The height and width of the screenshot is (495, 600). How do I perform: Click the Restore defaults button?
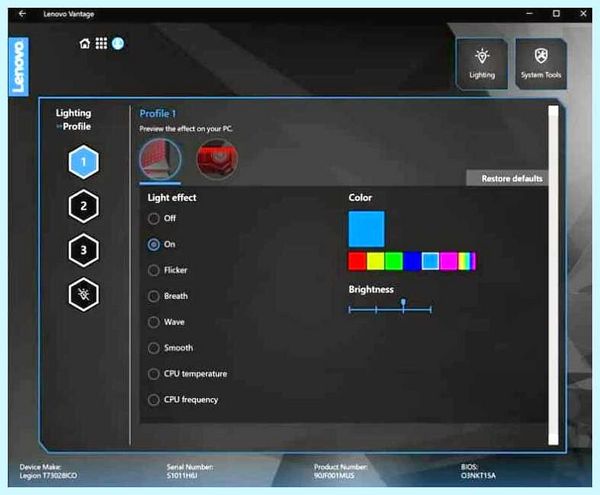(507, 178)
